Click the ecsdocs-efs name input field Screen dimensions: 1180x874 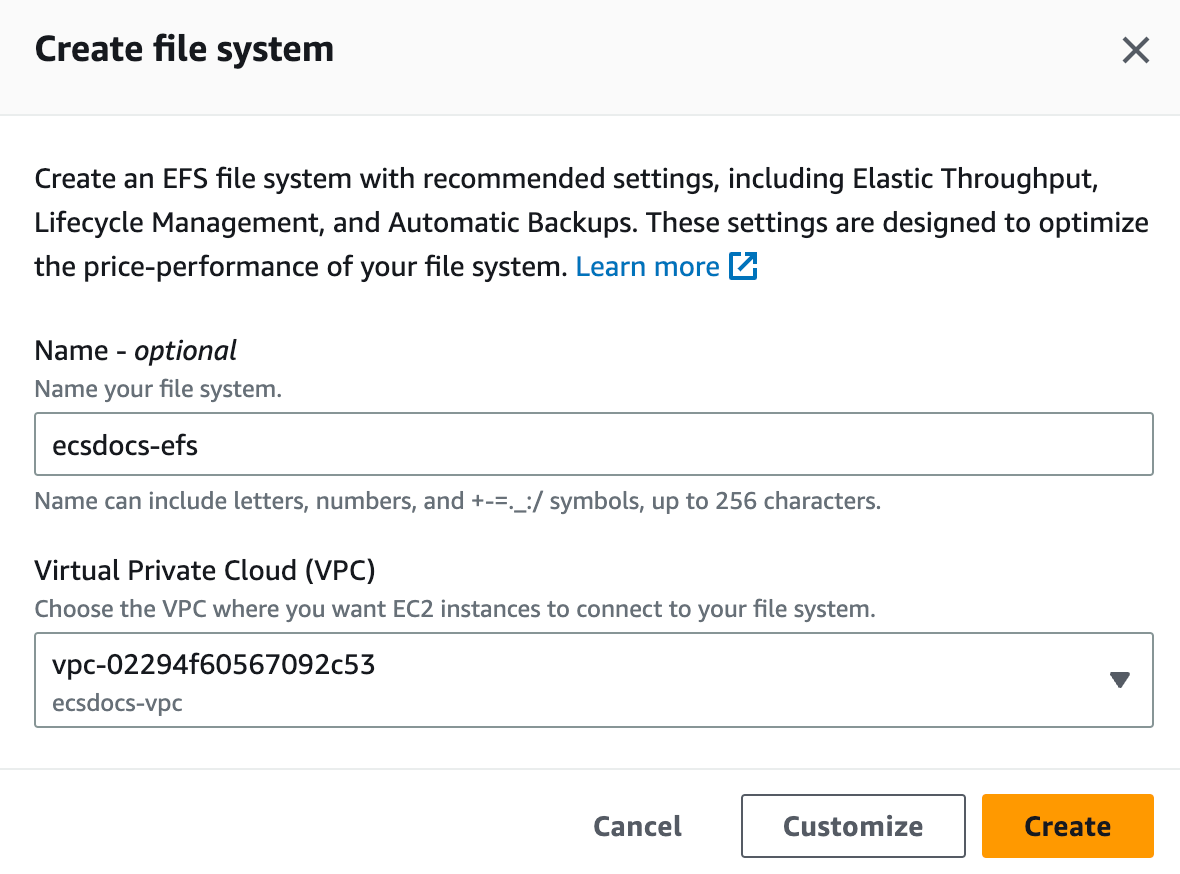(593, 444)
